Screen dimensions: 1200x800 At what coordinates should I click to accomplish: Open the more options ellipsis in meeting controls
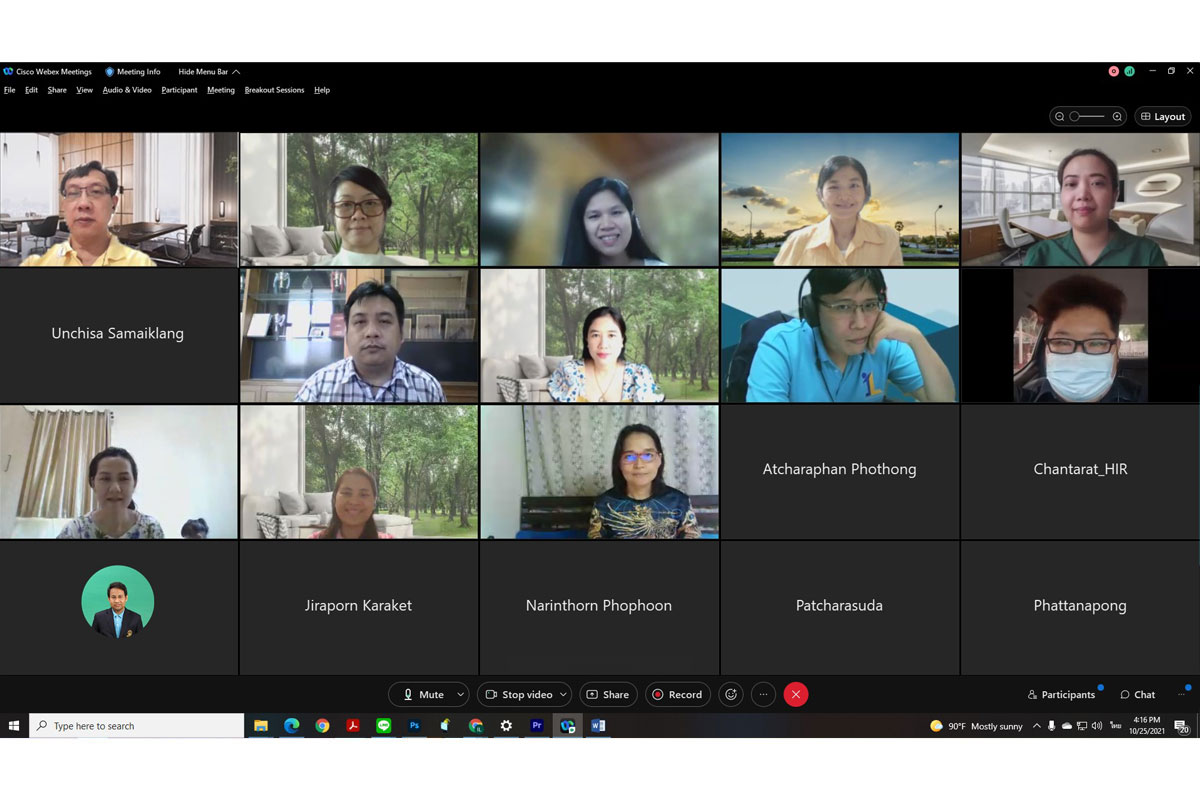click(763, 694)
